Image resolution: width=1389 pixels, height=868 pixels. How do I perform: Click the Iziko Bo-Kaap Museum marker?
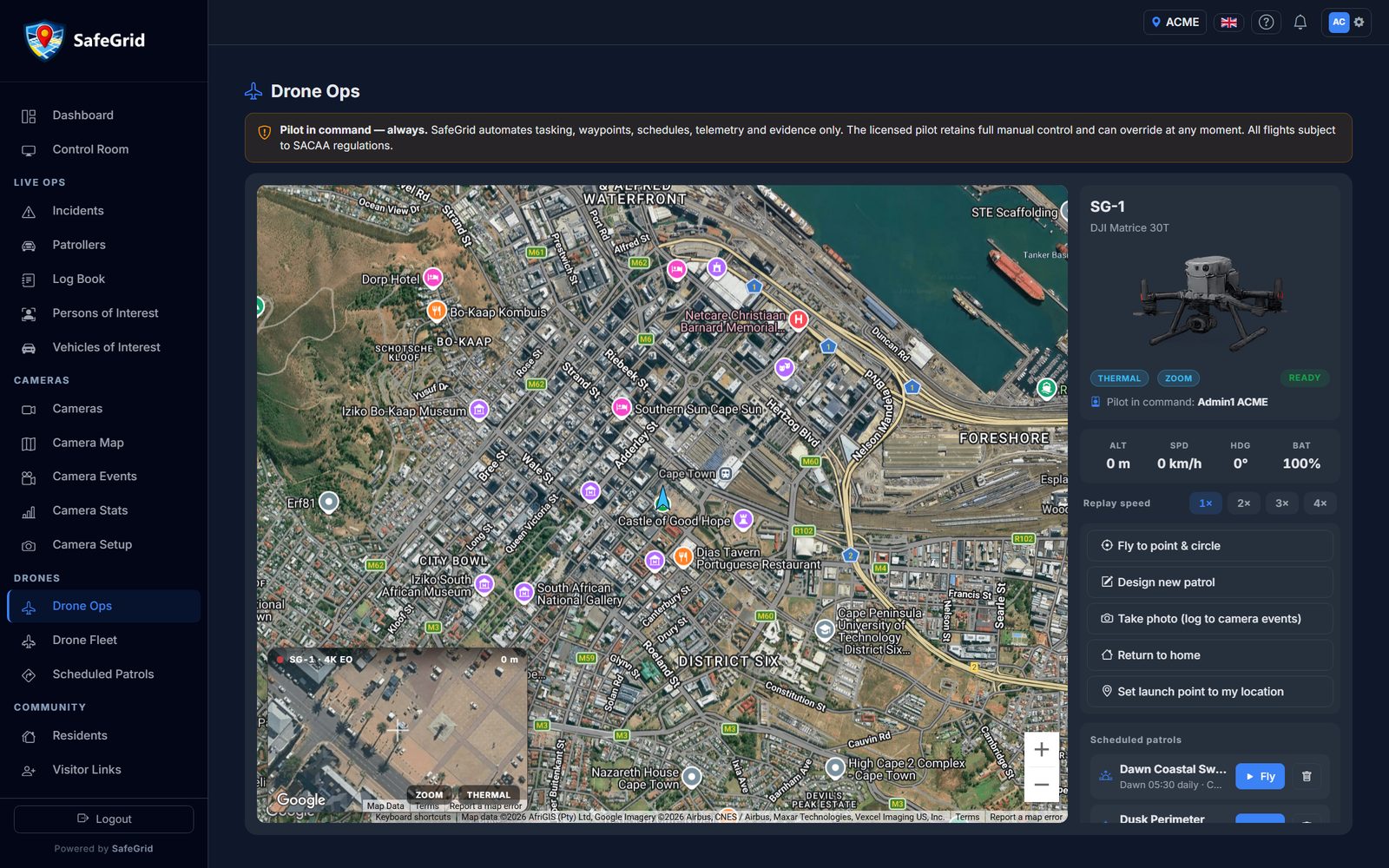coord(478,409)
